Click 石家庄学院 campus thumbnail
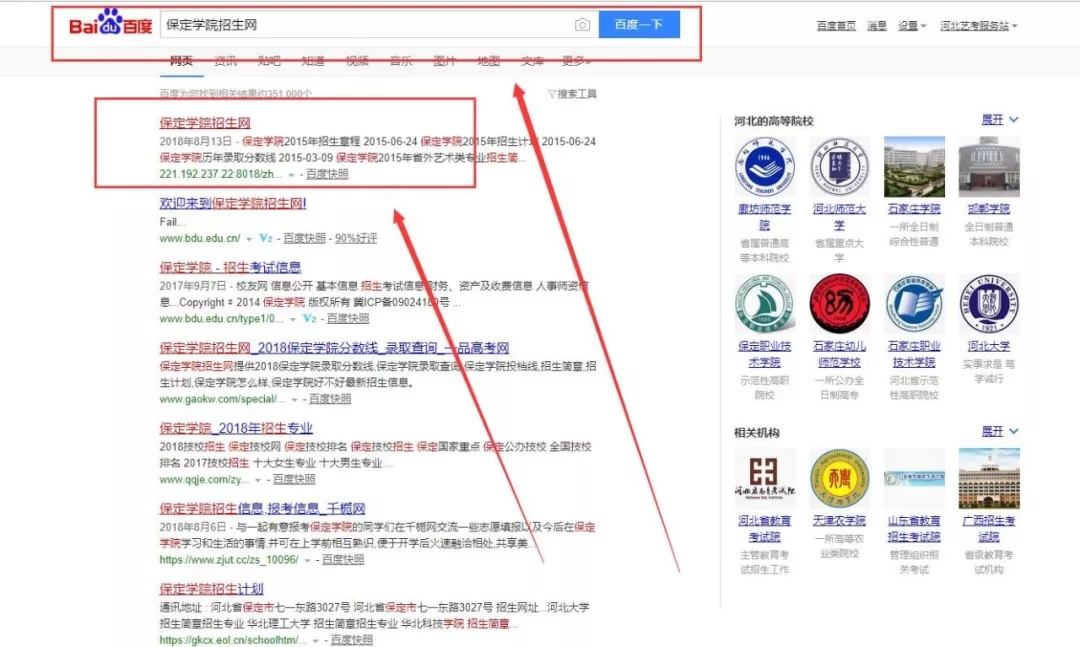Viewport: 1080px width, 647px height. [914, 167]
